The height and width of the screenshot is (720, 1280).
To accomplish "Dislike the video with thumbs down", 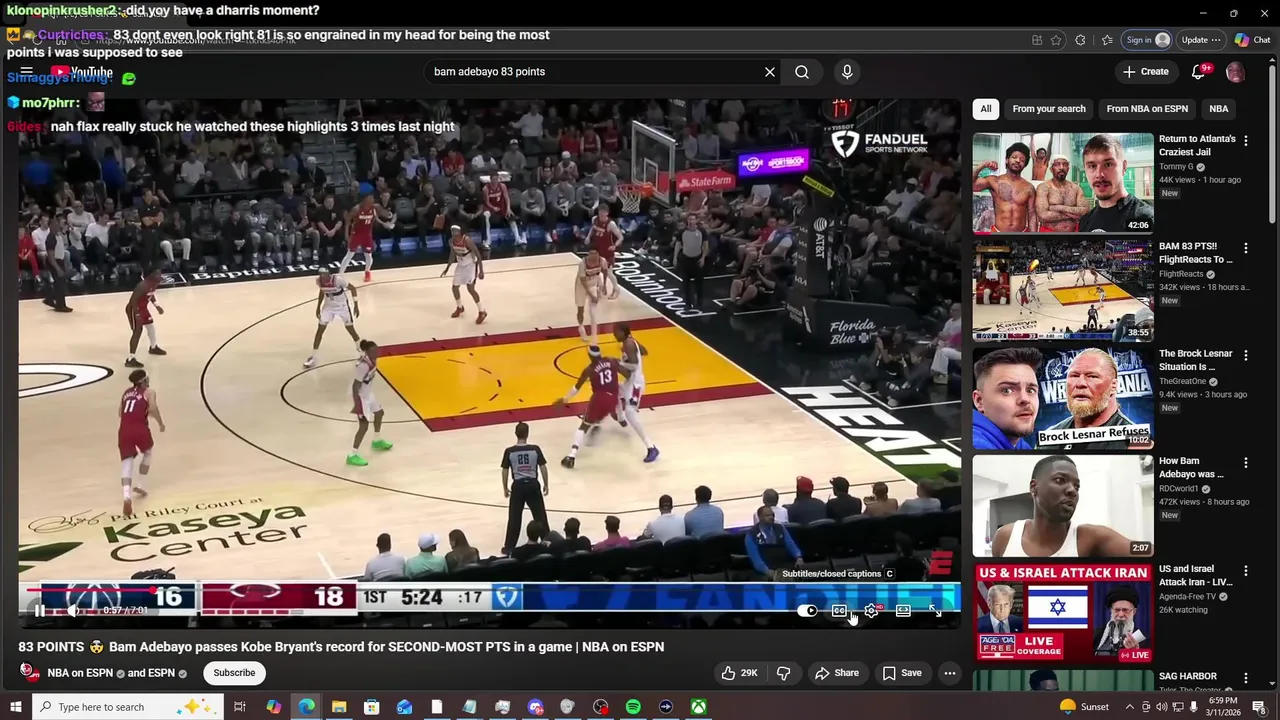I will tap(783, 673).
